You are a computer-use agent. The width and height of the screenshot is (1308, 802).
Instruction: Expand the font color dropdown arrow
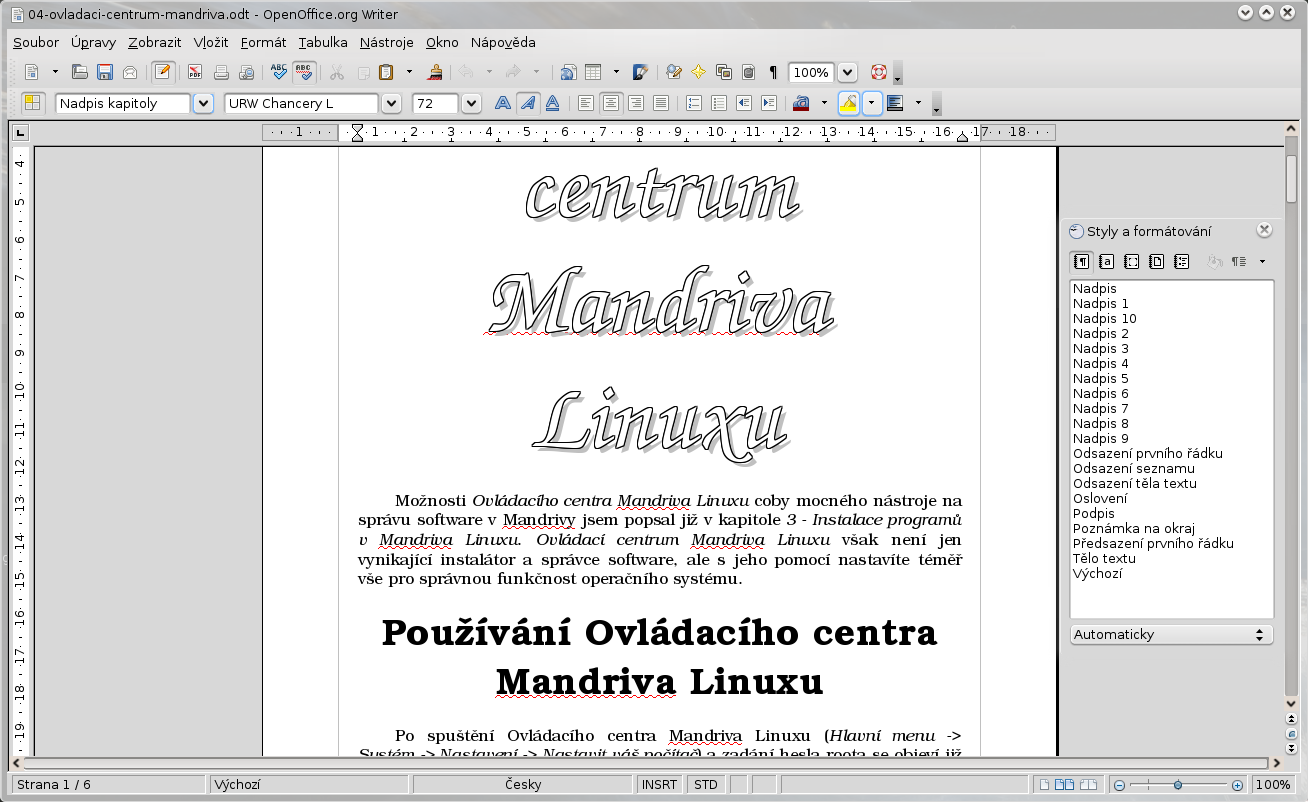click(x=824, y=103)
